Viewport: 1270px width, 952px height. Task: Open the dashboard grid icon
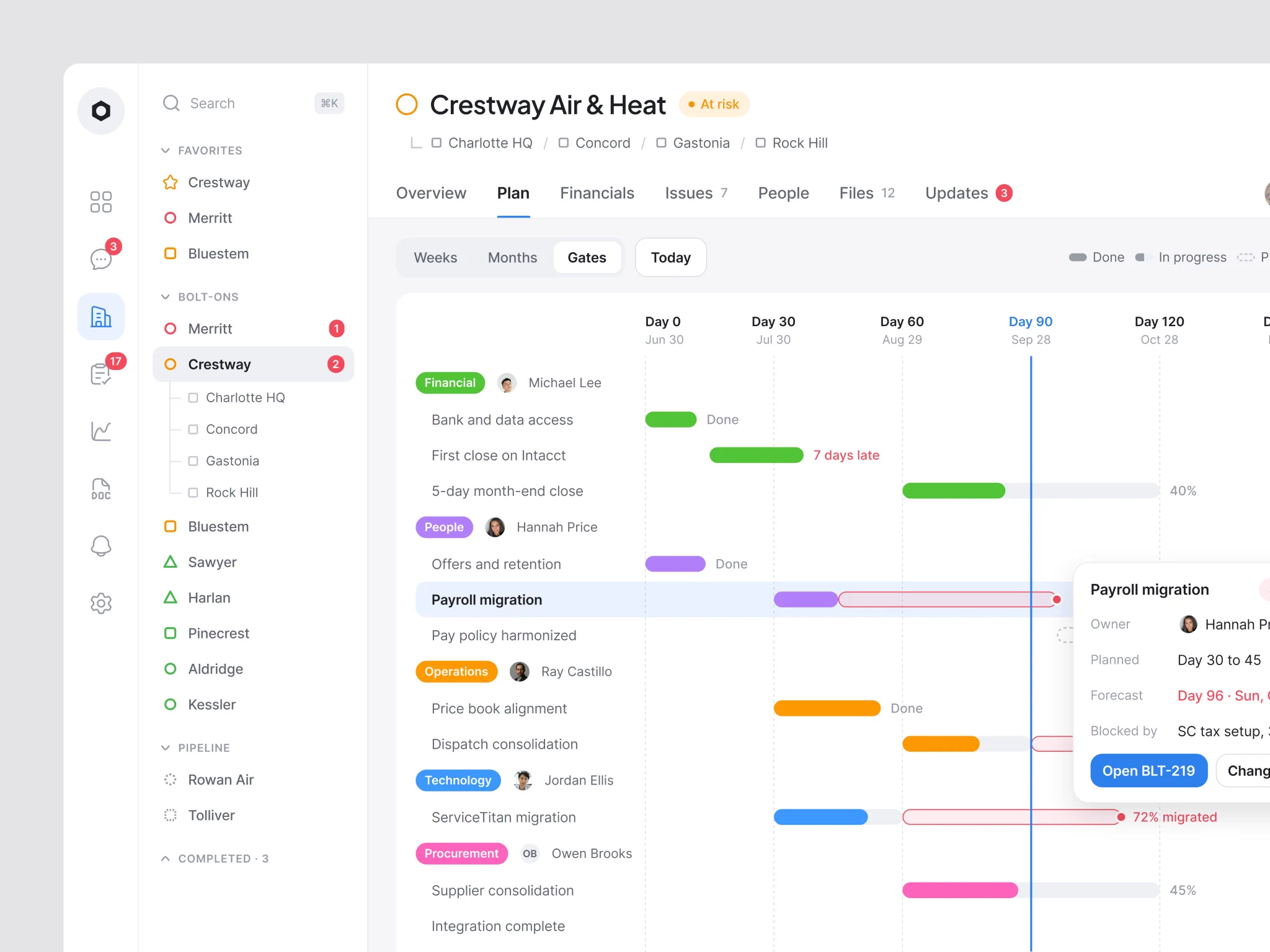(x=101, y=202)
